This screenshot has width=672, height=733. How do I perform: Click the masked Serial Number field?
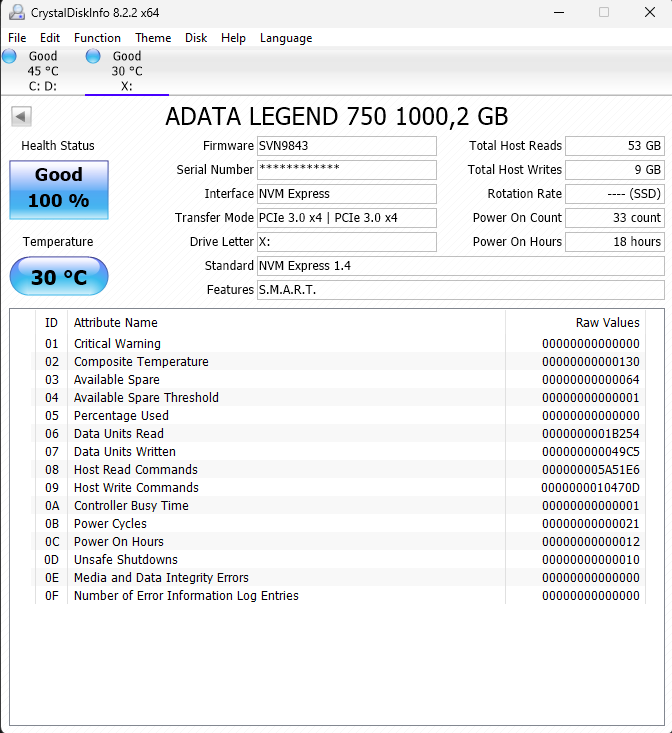(347, 170)
